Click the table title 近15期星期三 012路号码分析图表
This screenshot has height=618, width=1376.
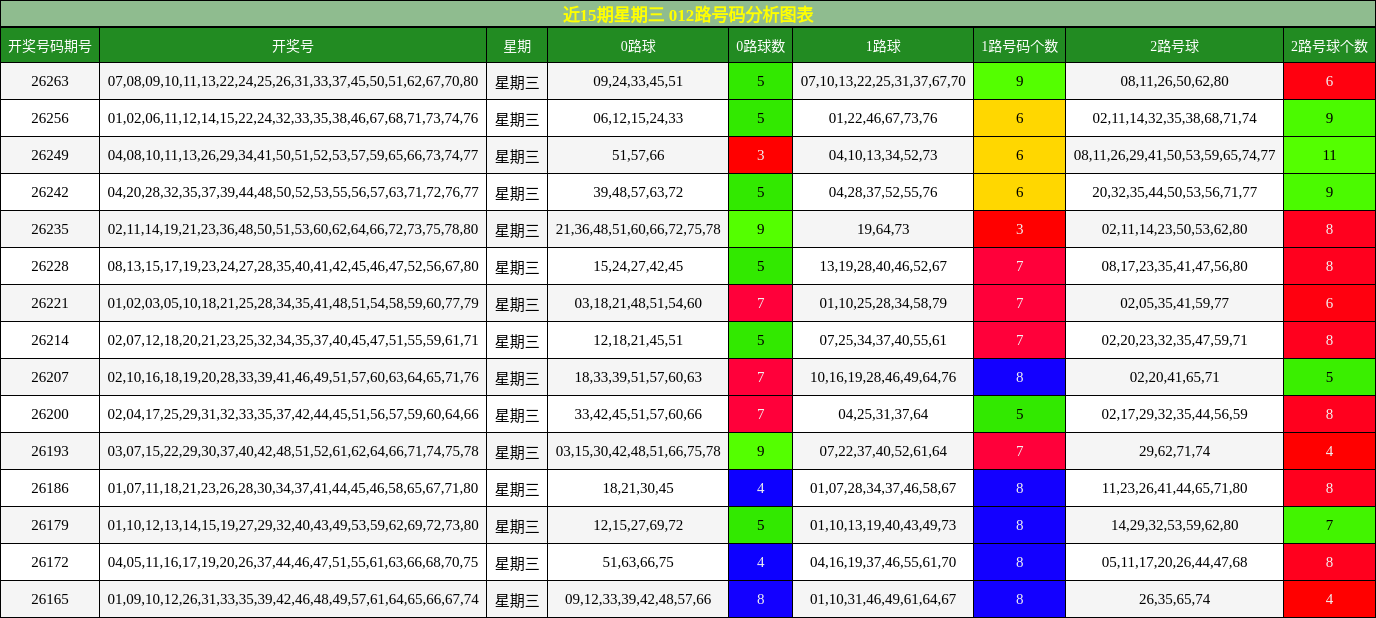[688, 14]
